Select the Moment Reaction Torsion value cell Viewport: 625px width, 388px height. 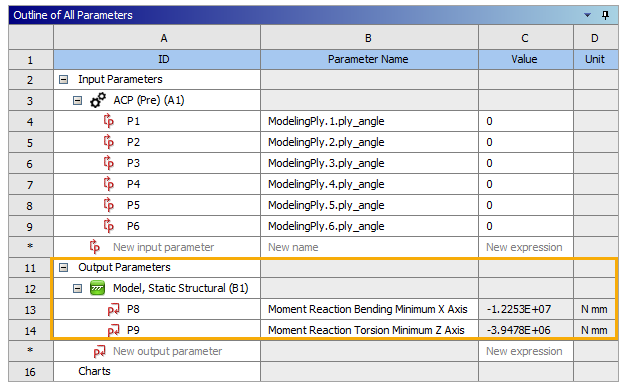526,330
